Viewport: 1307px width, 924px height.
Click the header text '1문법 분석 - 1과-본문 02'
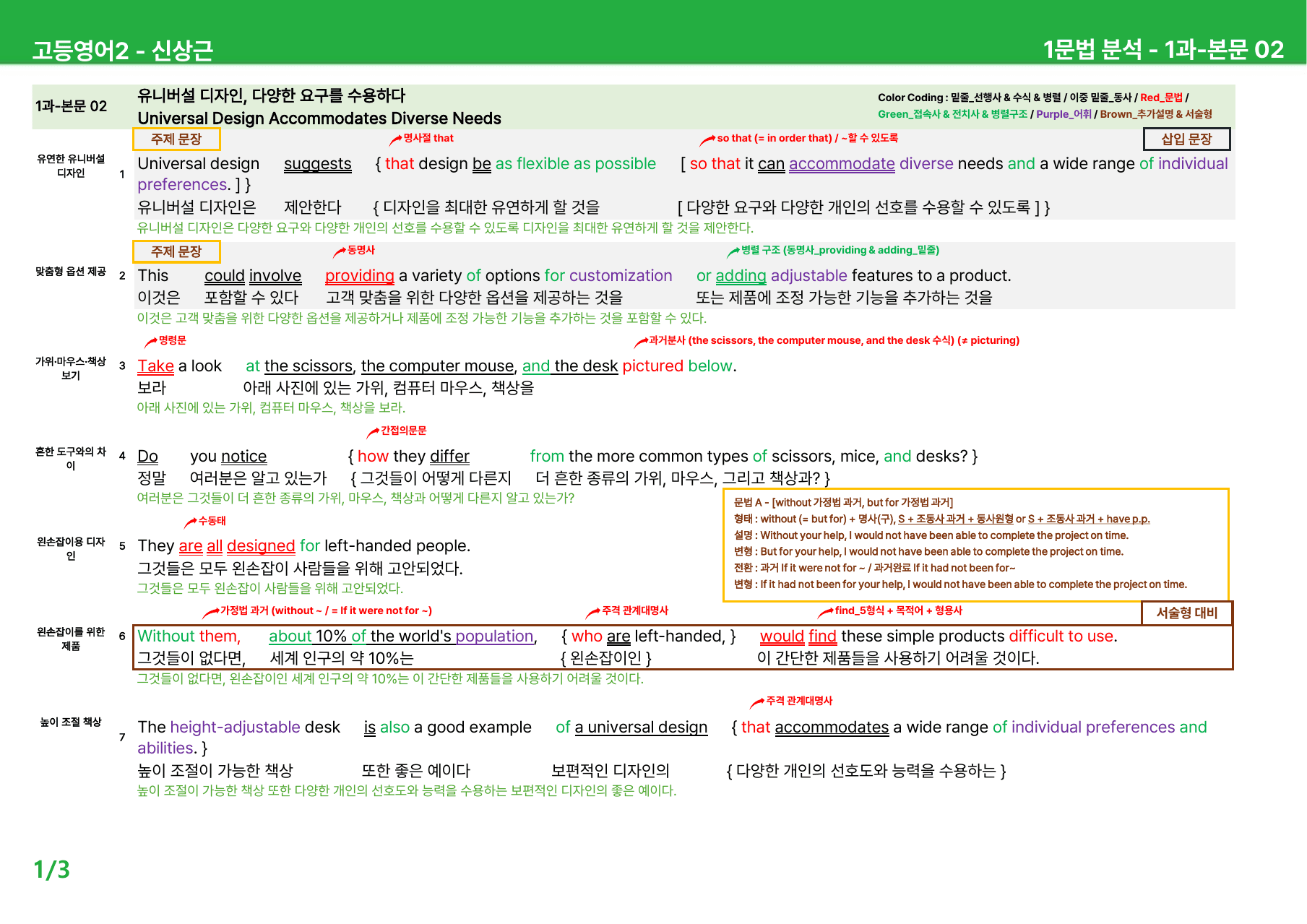click(1163, 49)
